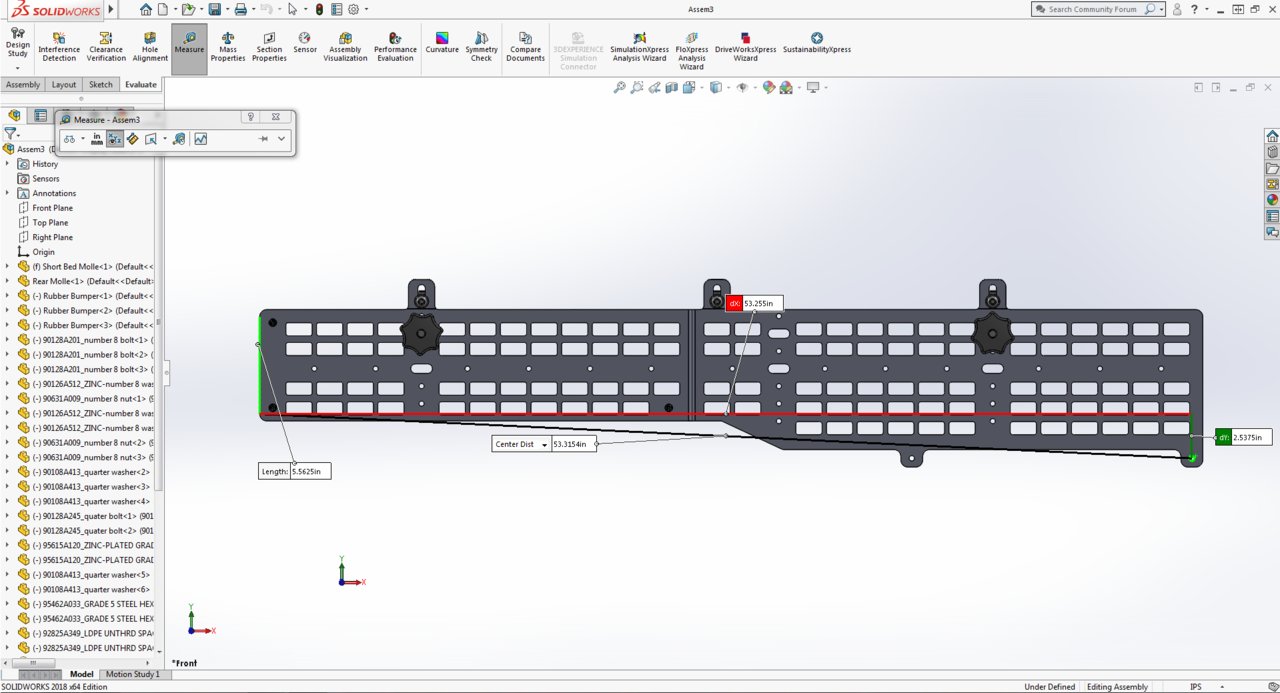
Task: Open Hole Alignment check
Action: click(x=150, y=47)
